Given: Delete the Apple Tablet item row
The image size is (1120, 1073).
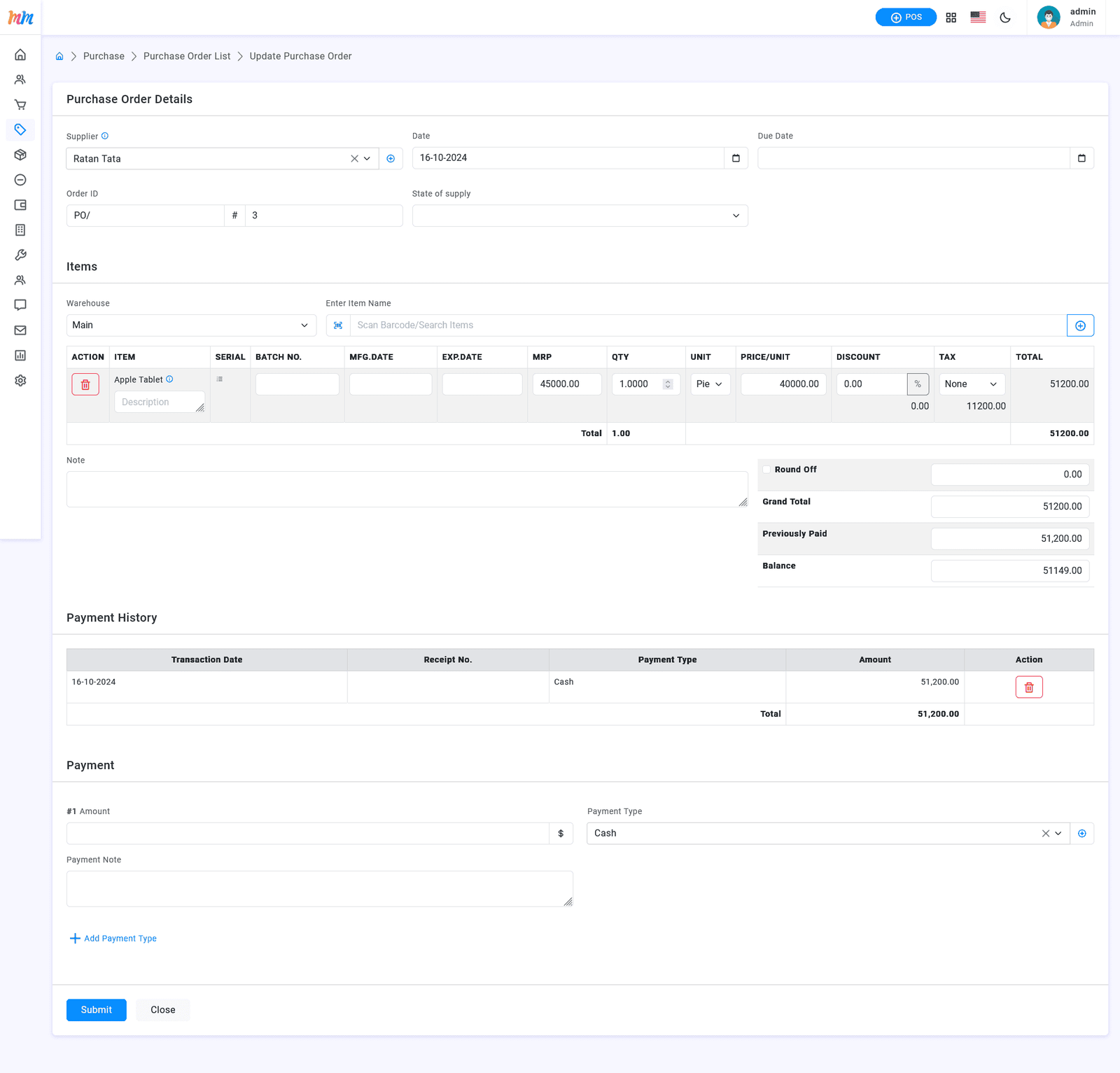Looking at the screenshot, I should (85, 384).
